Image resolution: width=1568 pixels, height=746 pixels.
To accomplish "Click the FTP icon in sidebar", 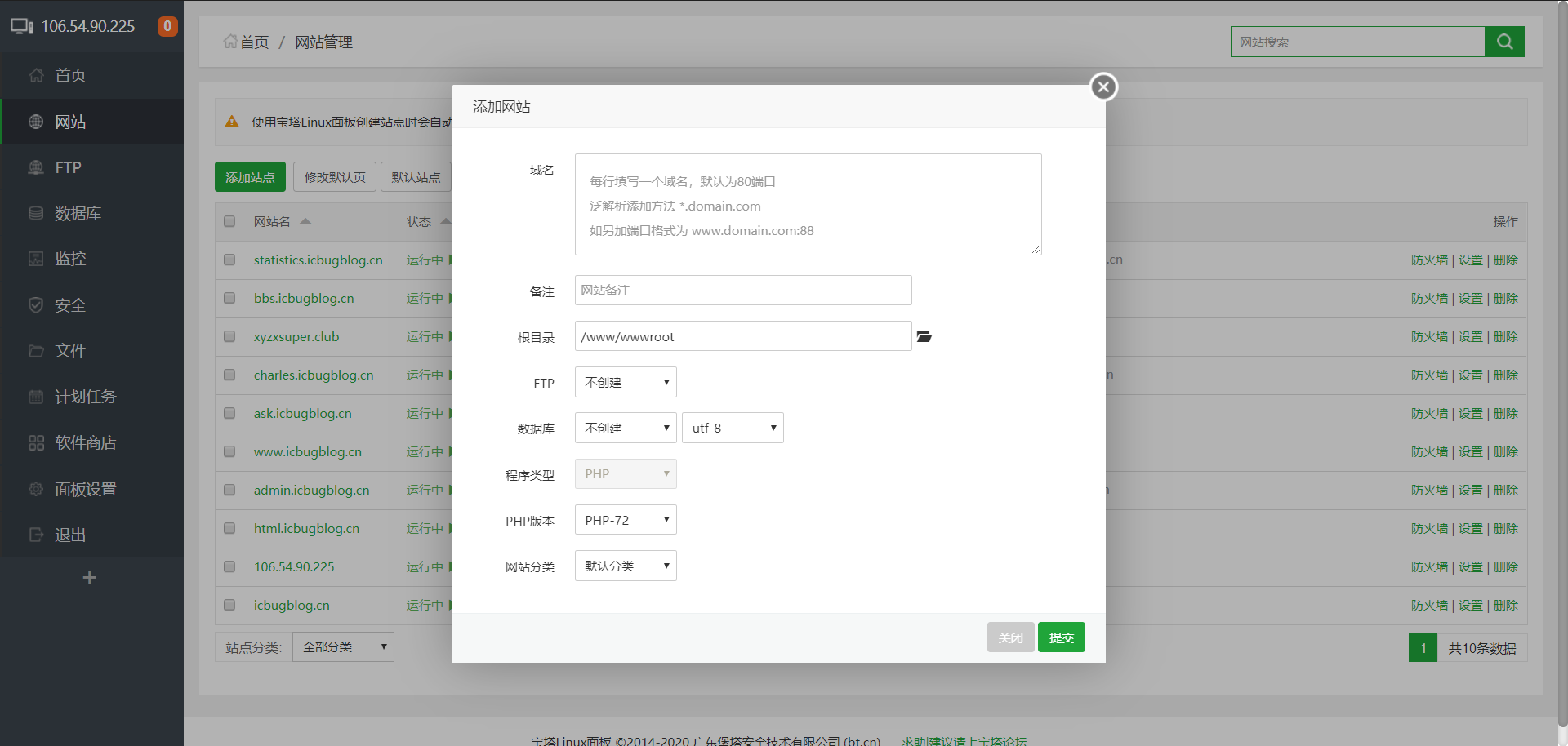I will (36, 167).
